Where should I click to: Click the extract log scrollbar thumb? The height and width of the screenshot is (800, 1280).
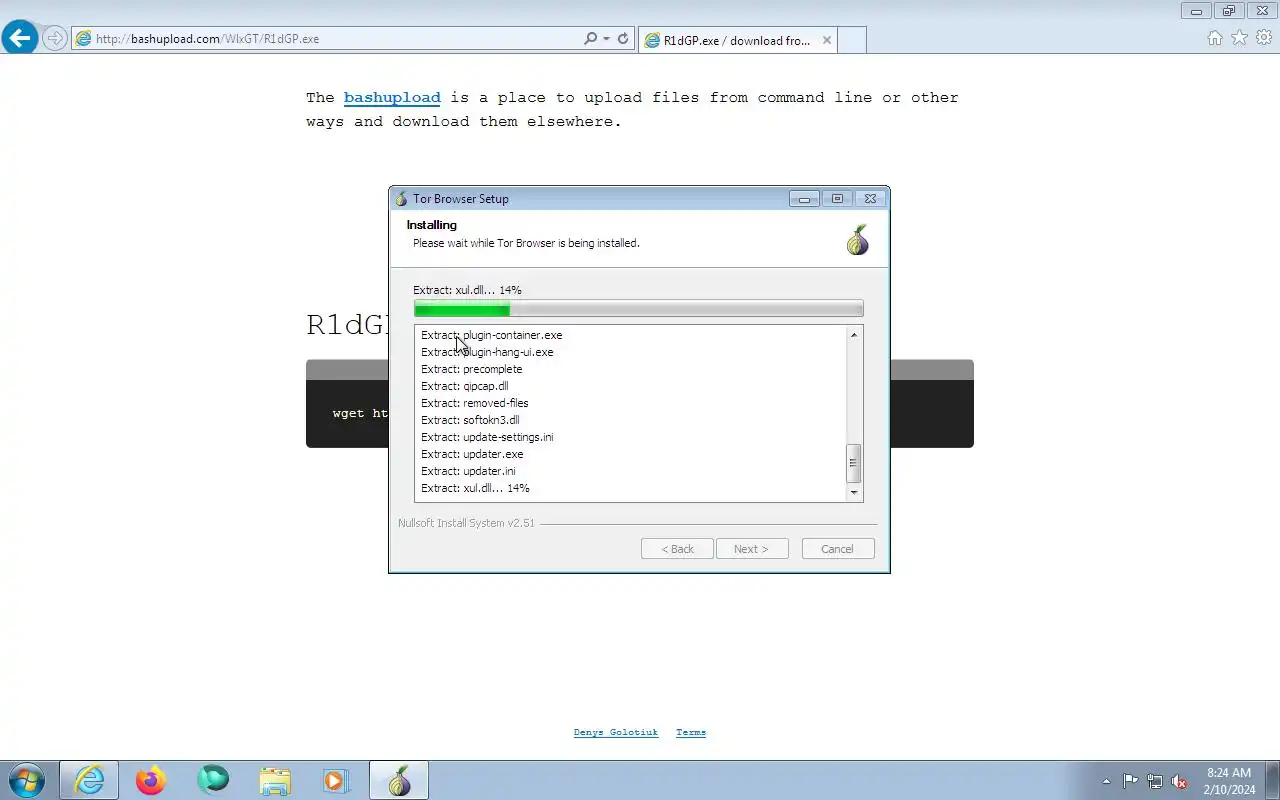[x=854, y=463]
